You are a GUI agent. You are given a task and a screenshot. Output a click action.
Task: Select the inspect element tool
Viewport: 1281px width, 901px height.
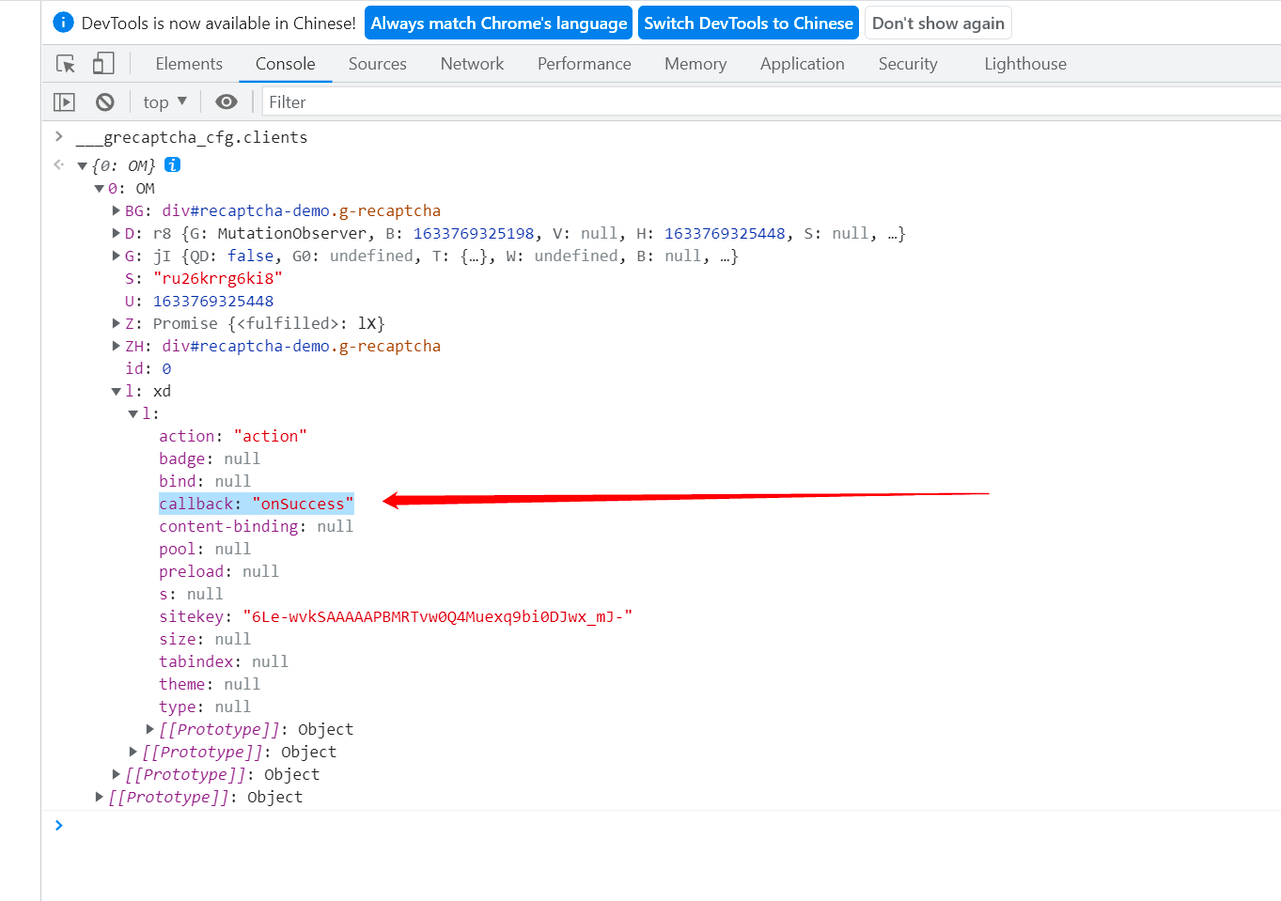pos(64,63)
